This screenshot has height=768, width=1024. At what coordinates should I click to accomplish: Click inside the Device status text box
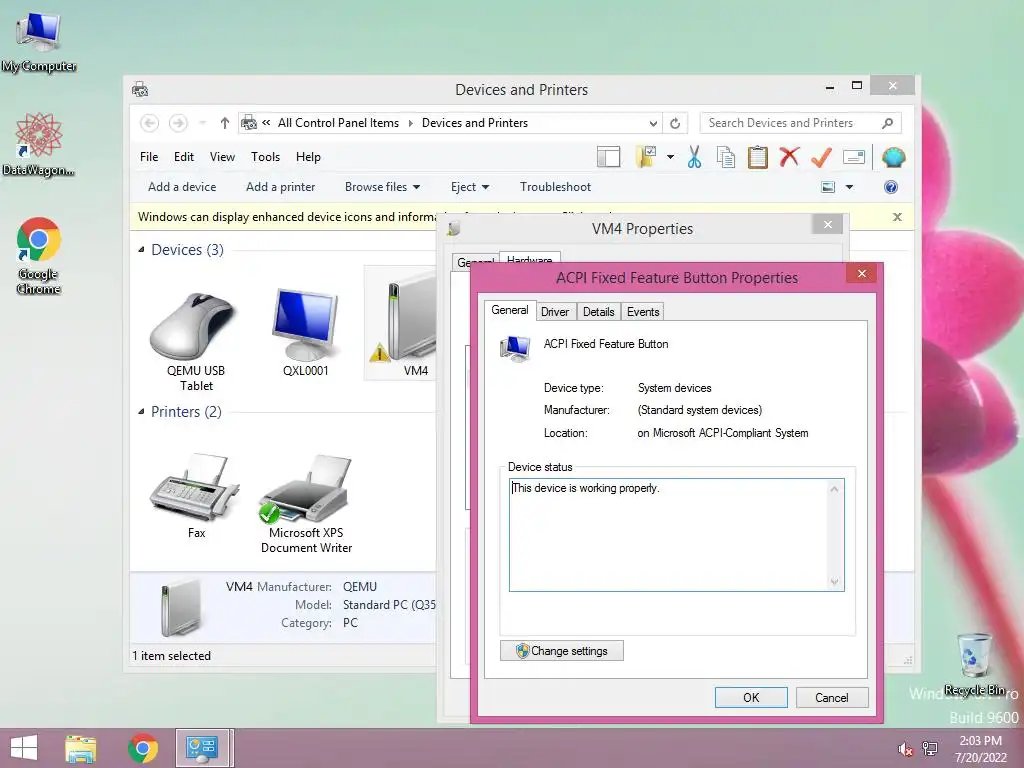tap(668, 535)
